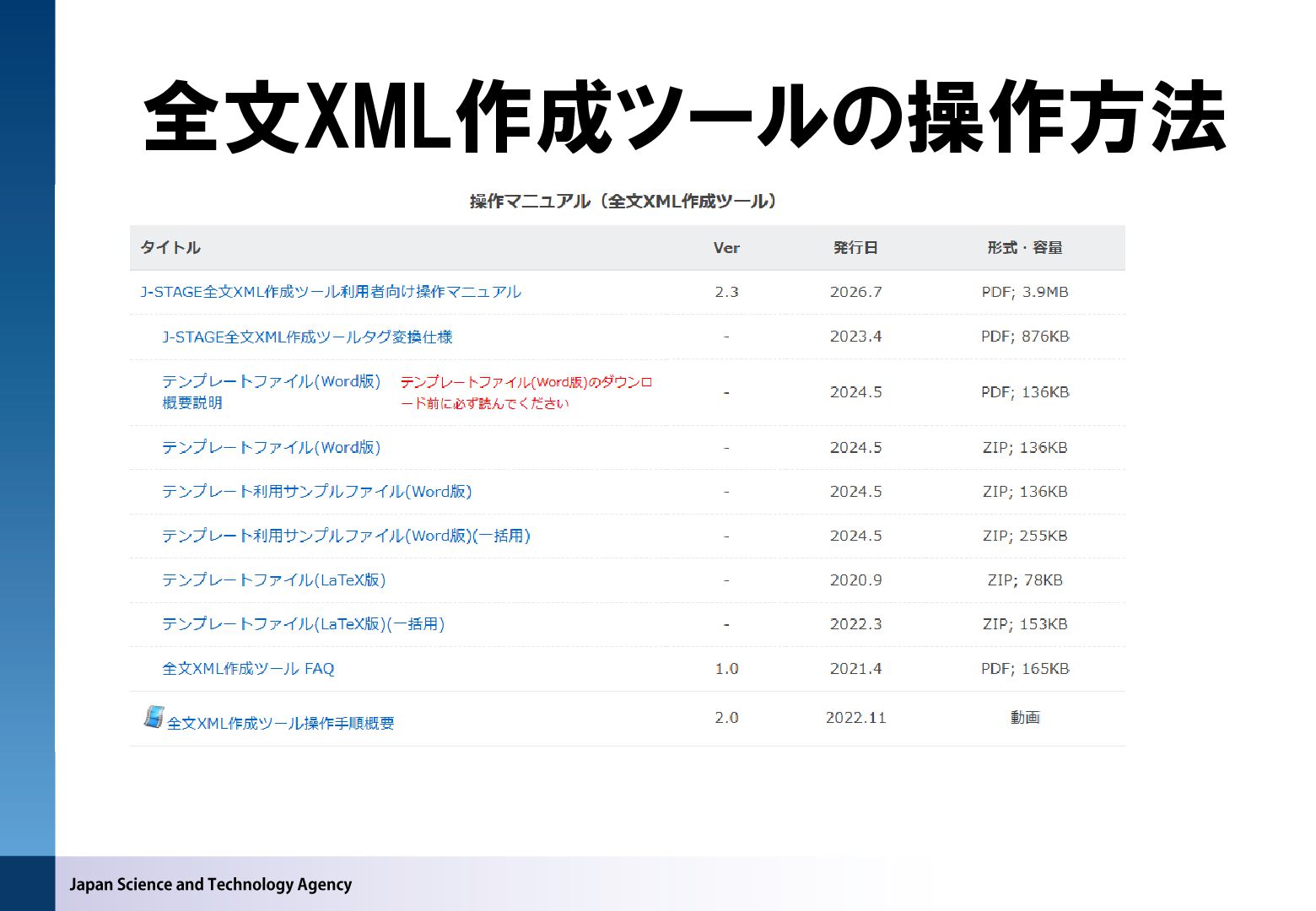Click the red download warning note text
Image resolution: width=1316 pixels, height=911 pixels.
(526, 392)
